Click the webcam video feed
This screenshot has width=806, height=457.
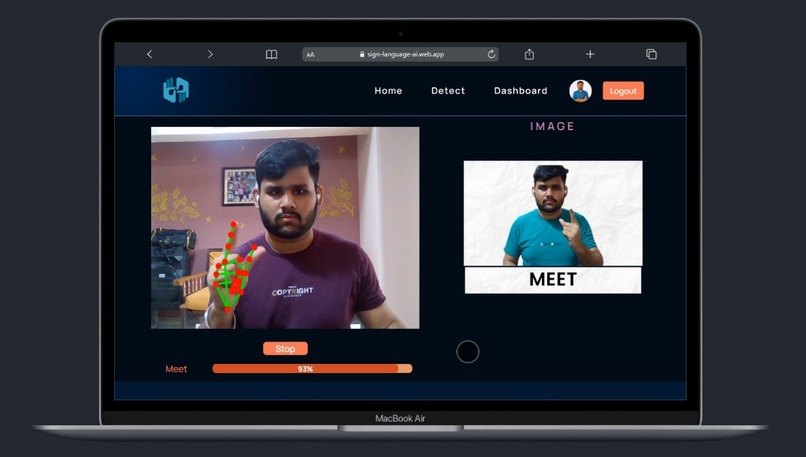tap(285, 228)
